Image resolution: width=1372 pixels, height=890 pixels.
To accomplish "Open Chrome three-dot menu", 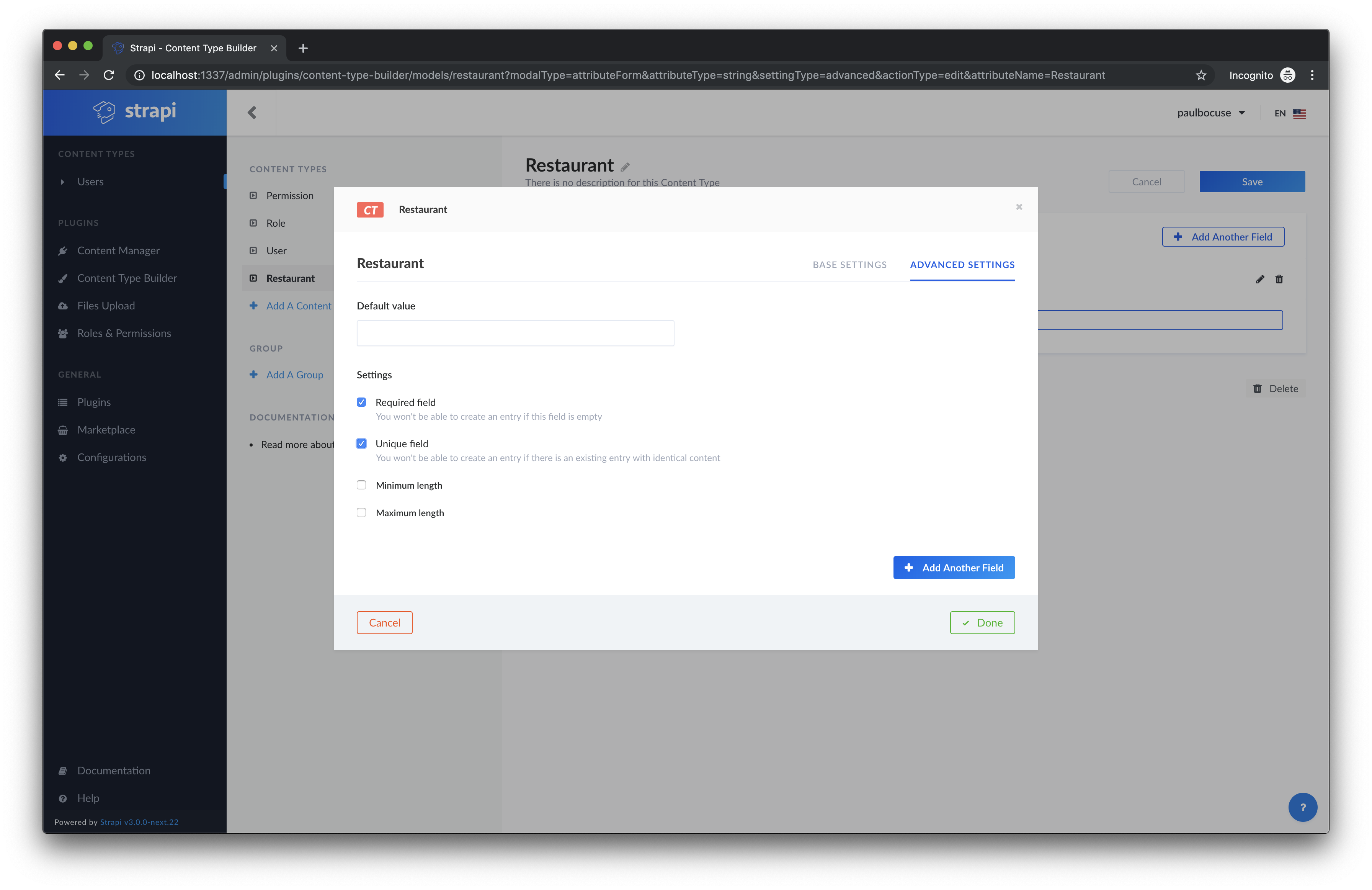I will click(x=1312, y=75).
